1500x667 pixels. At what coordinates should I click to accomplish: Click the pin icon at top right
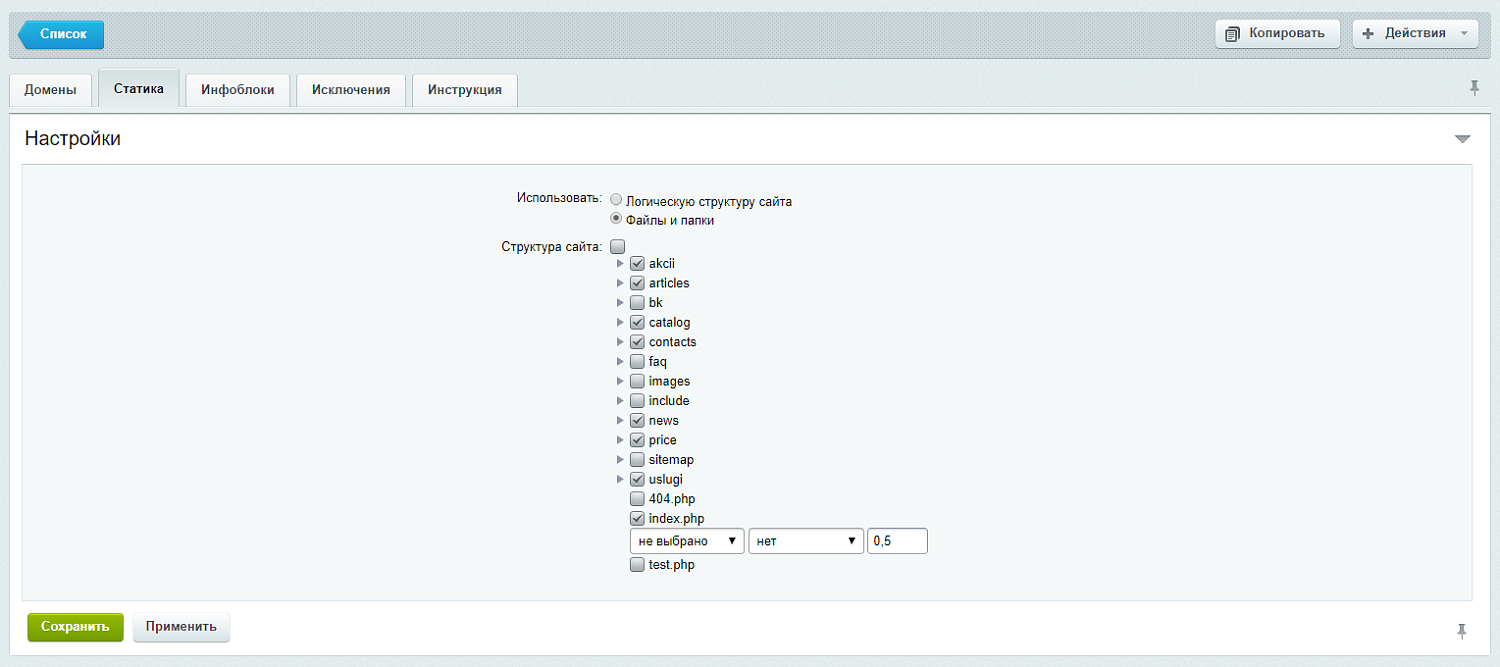coord(1475,89)
